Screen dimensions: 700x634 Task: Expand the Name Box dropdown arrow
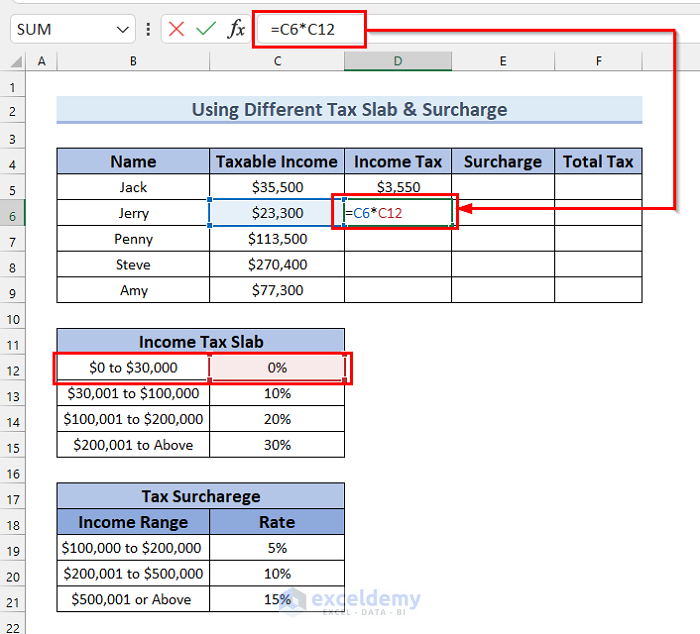(x=123, y=30)
